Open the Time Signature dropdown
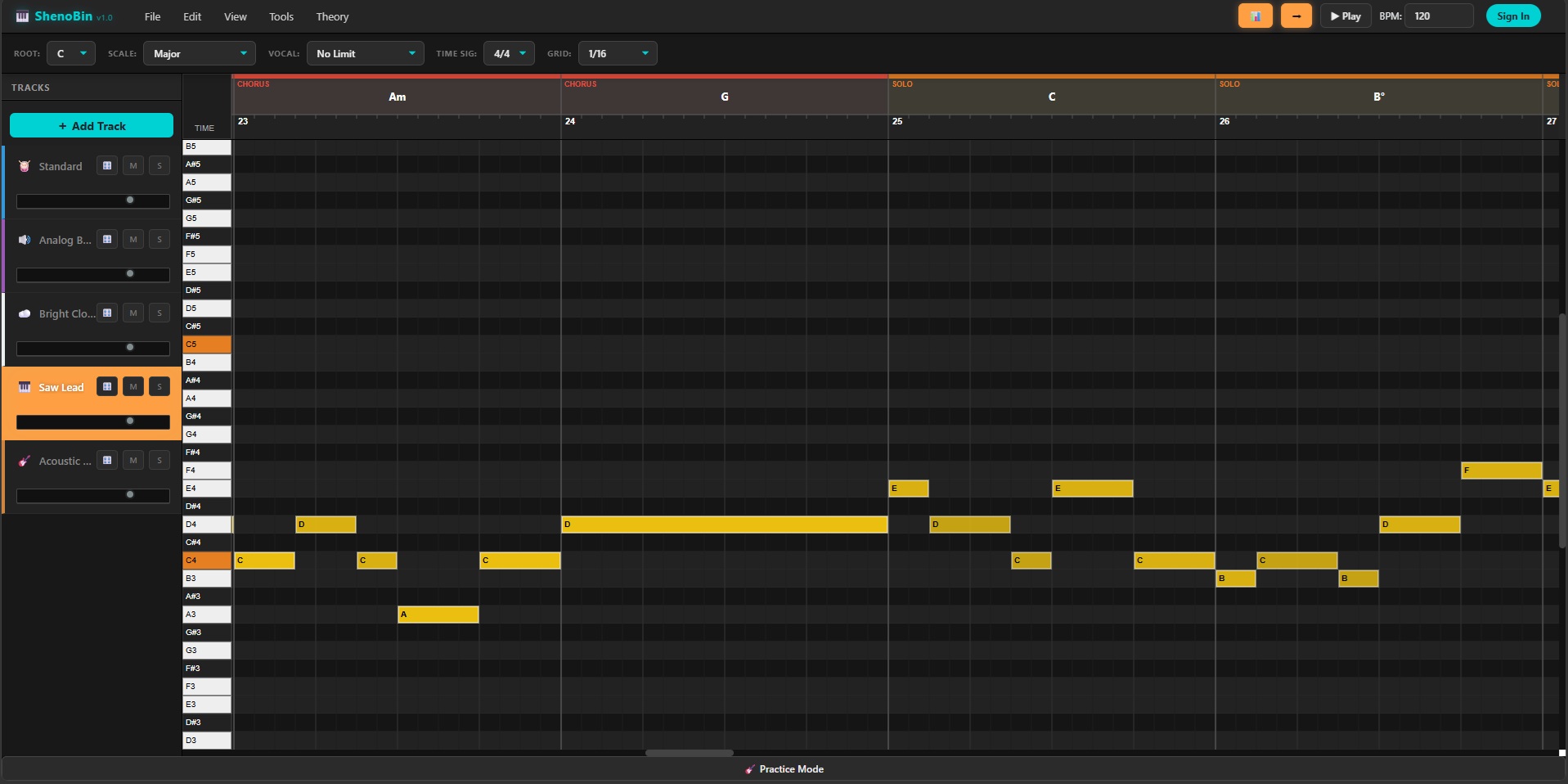 pos(509,53)
